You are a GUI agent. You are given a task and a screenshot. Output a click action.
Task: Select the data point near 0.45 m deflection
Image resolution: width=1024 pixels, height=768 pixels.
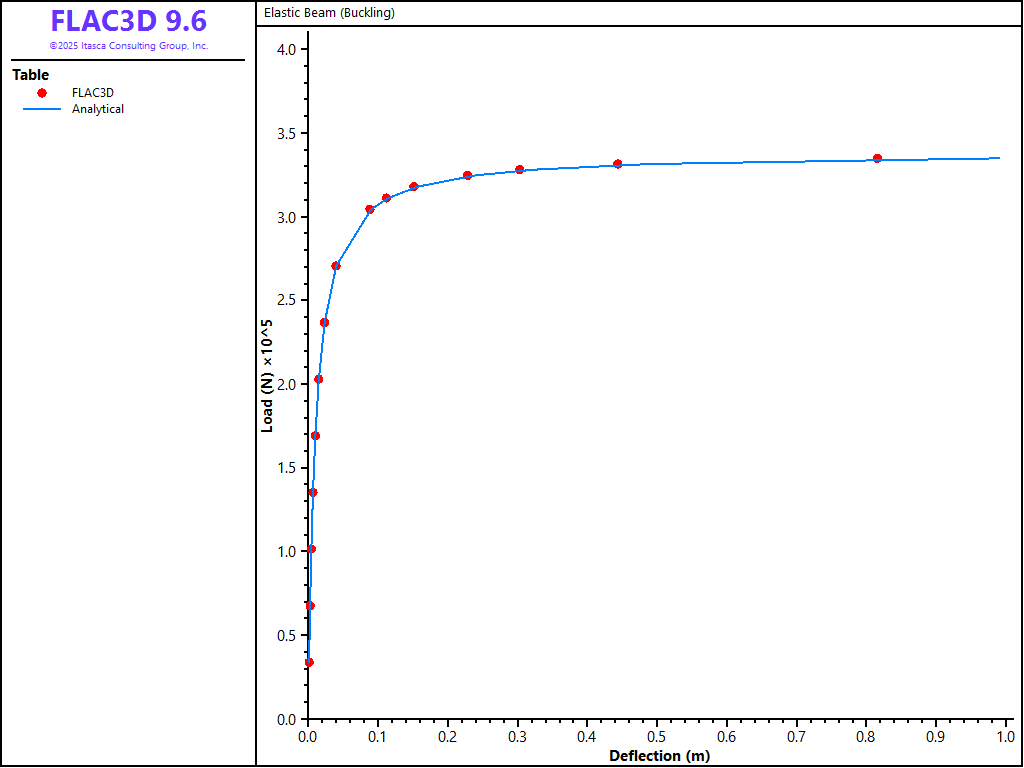pyautogui.click(x=617, y=164)
